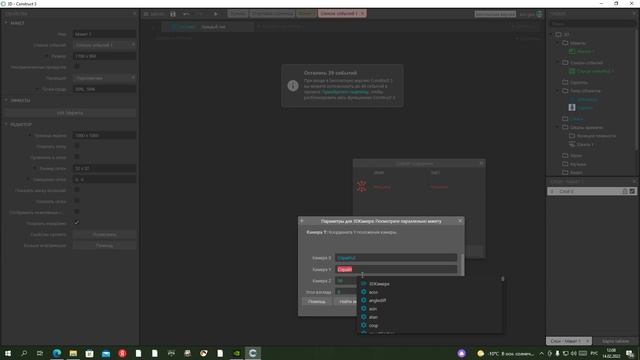Image resolution: width=640 pixels, height=360 pixels.
Task: Toggle the show grid checkbox
Action: (77, 146)
